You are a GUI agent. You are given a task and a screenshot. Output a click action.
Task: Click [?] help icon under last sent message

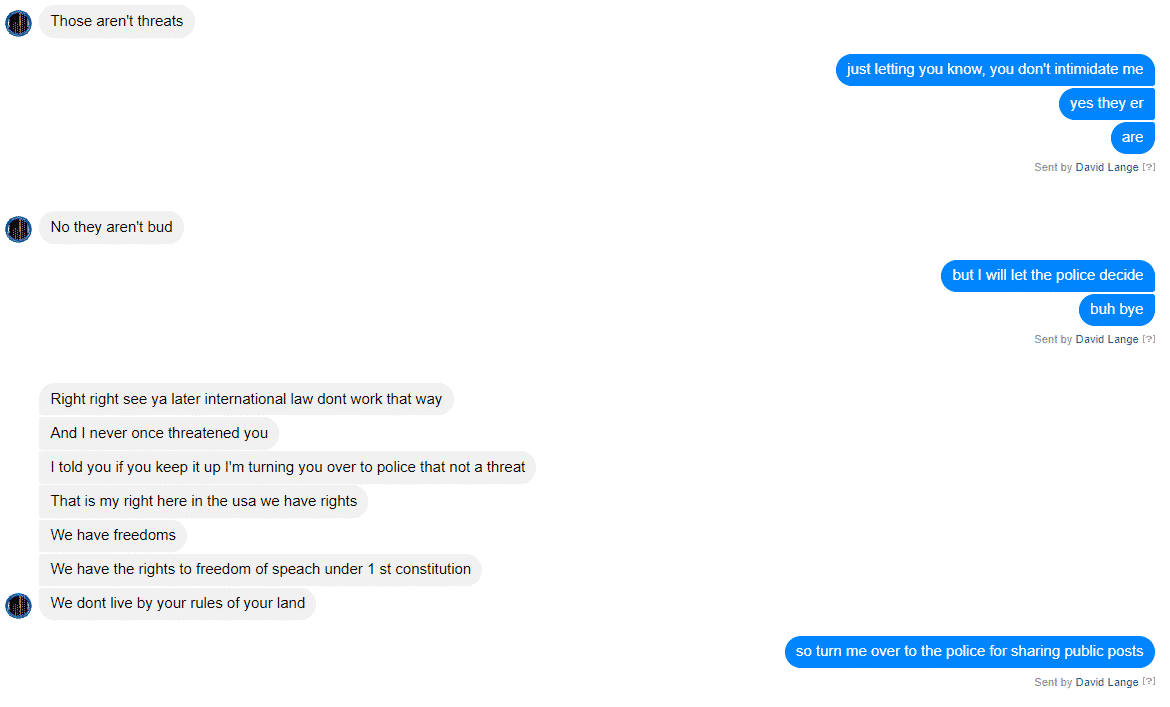coord(1149,682)
